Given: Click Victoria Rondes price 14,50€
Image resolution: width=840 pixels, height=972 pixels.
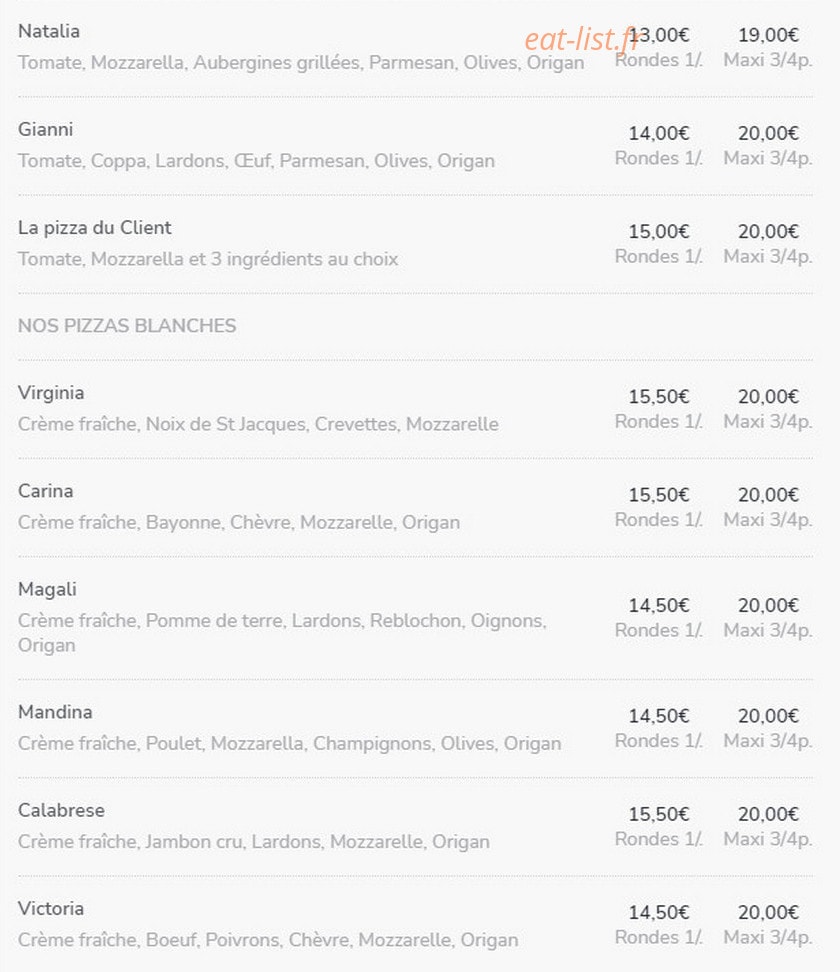Looking at the screenshot, I should coord(659,912).
